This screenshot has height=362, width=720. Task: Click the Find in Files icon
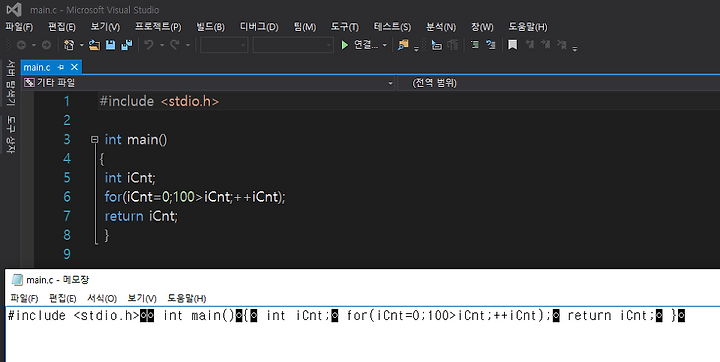[403, 45]
